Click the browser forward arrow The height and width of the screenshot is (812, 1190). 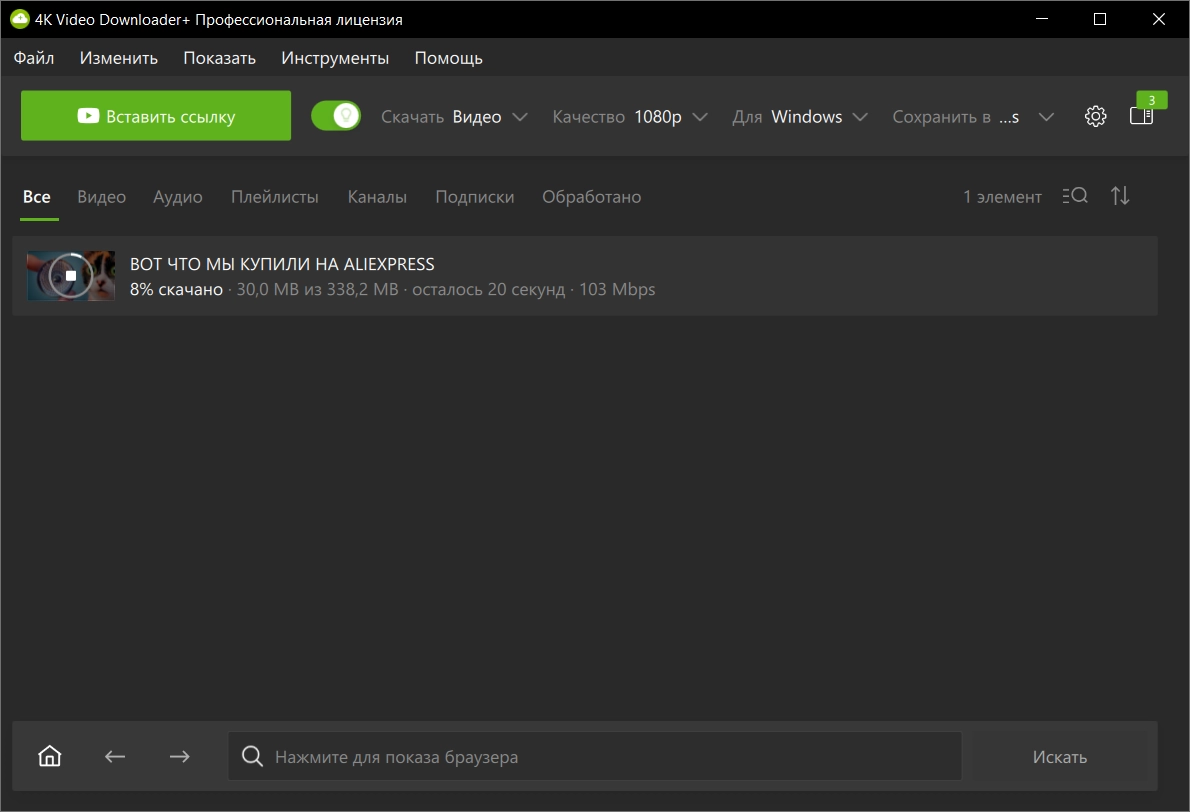click(x=180, y=756)
